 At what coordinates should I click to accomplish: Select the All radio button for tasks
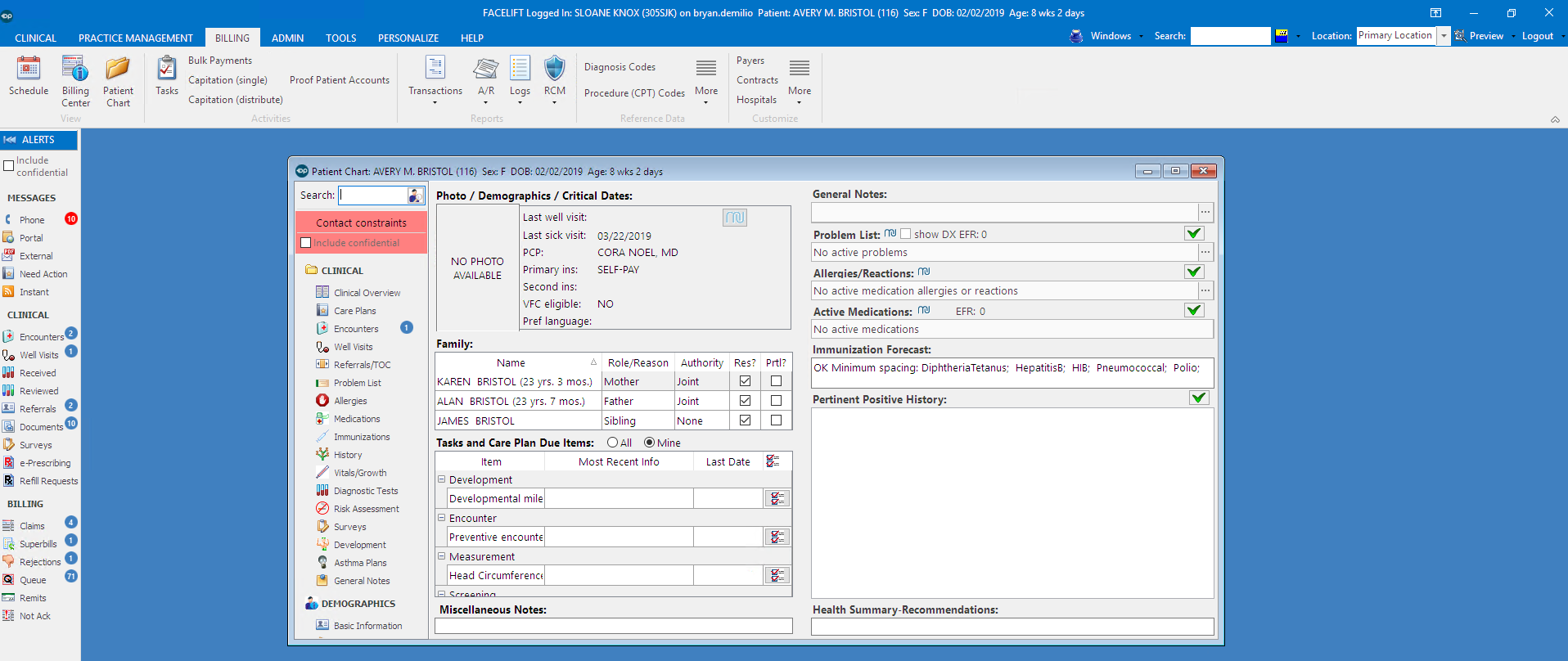tap(612, 443)
